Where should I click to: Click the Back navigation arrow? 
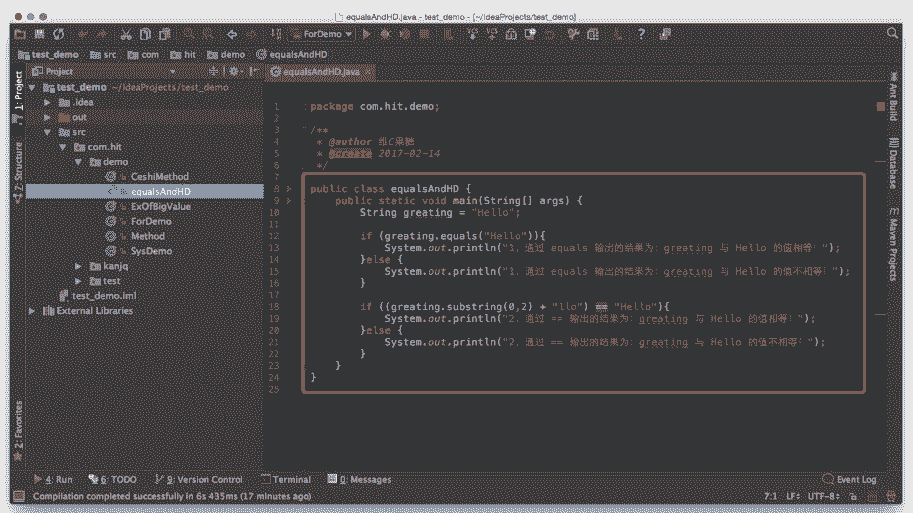click(x=233, y=34)
